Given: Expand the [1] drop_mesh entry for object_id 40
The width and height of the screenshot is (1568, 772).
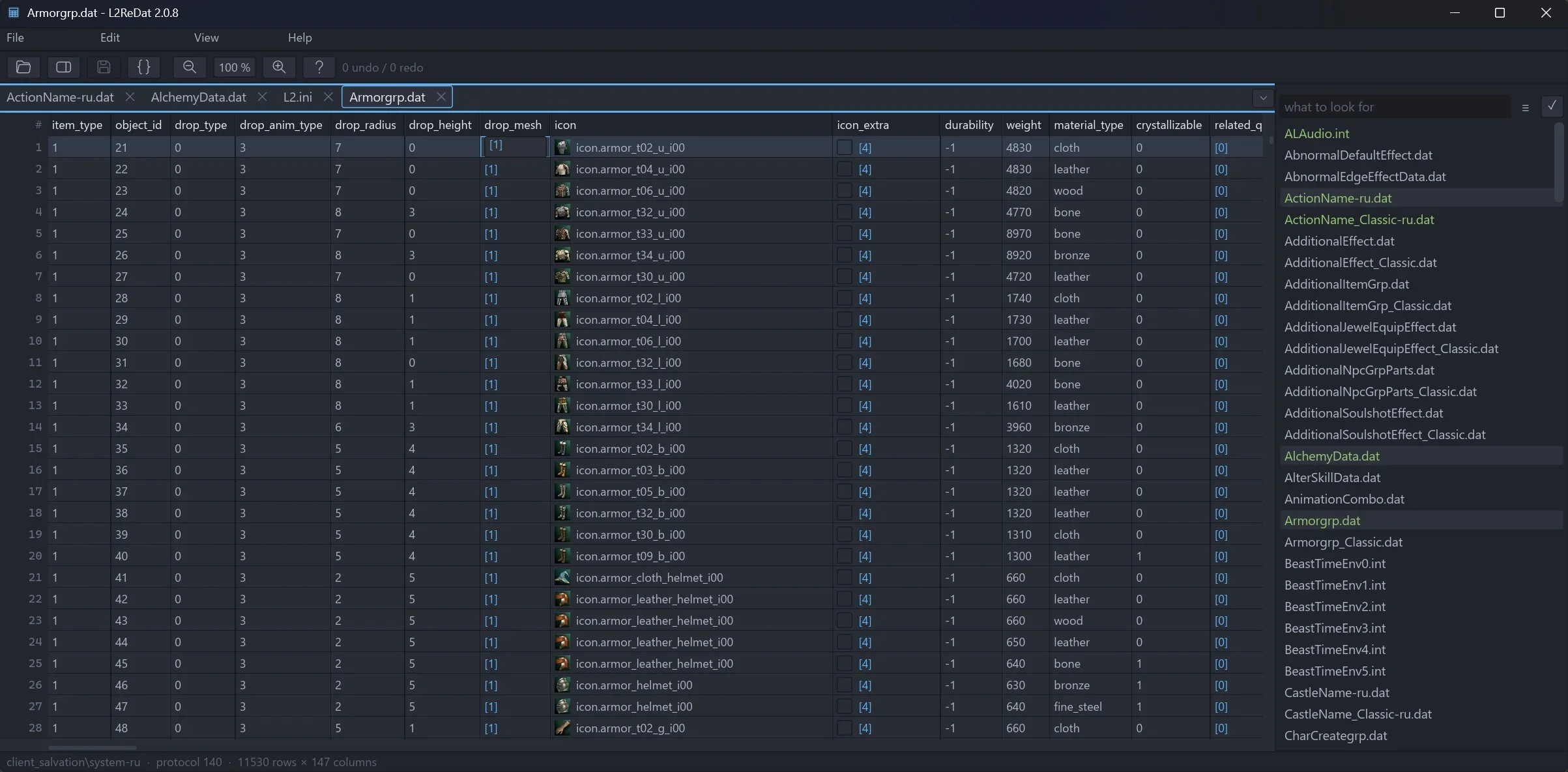Looking at the screenshot, I should tap(491, 556).
